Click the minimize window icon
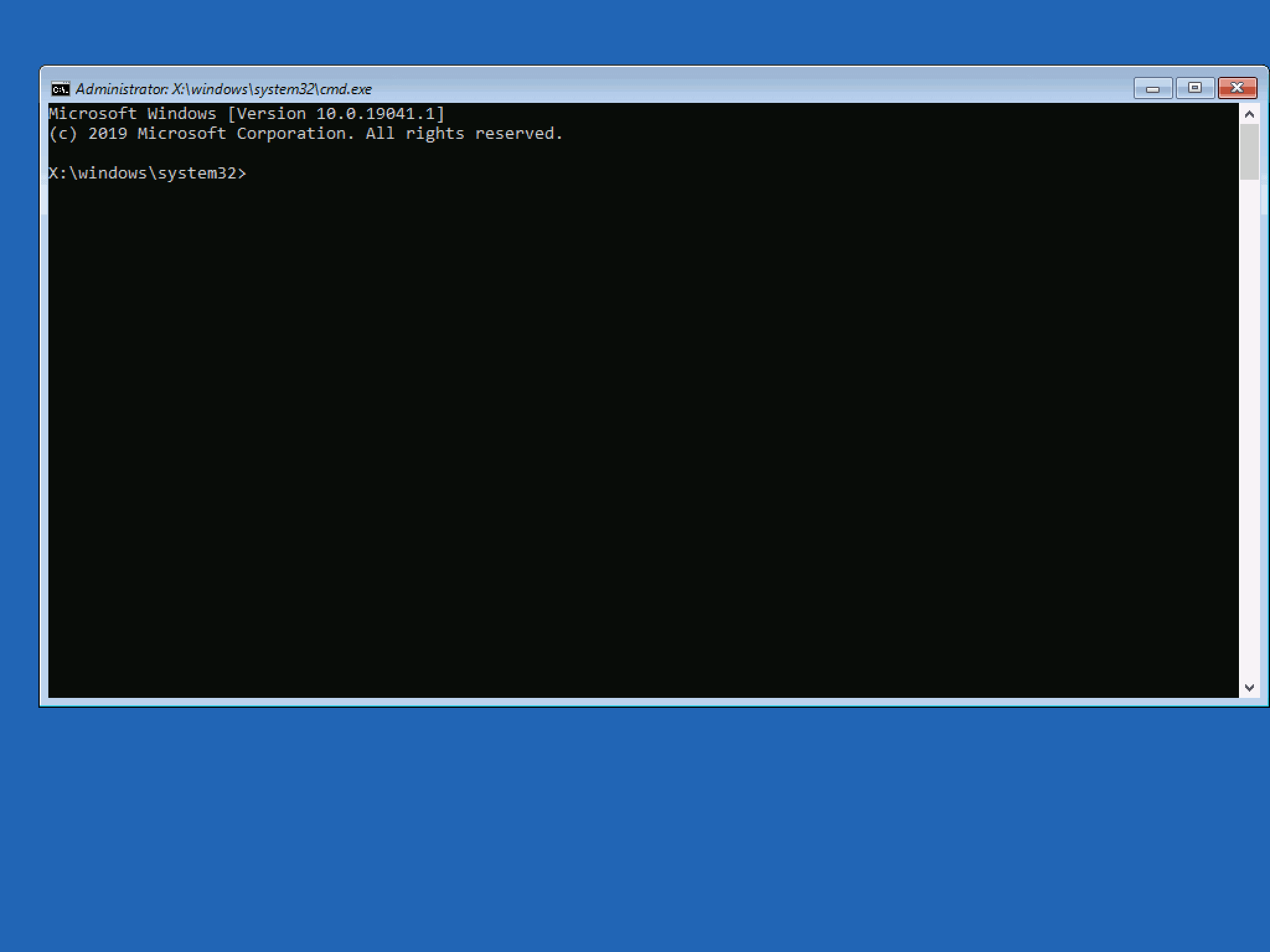Image resolution: width=1270 pixels, height=952 pixels. pos(1152,88)
